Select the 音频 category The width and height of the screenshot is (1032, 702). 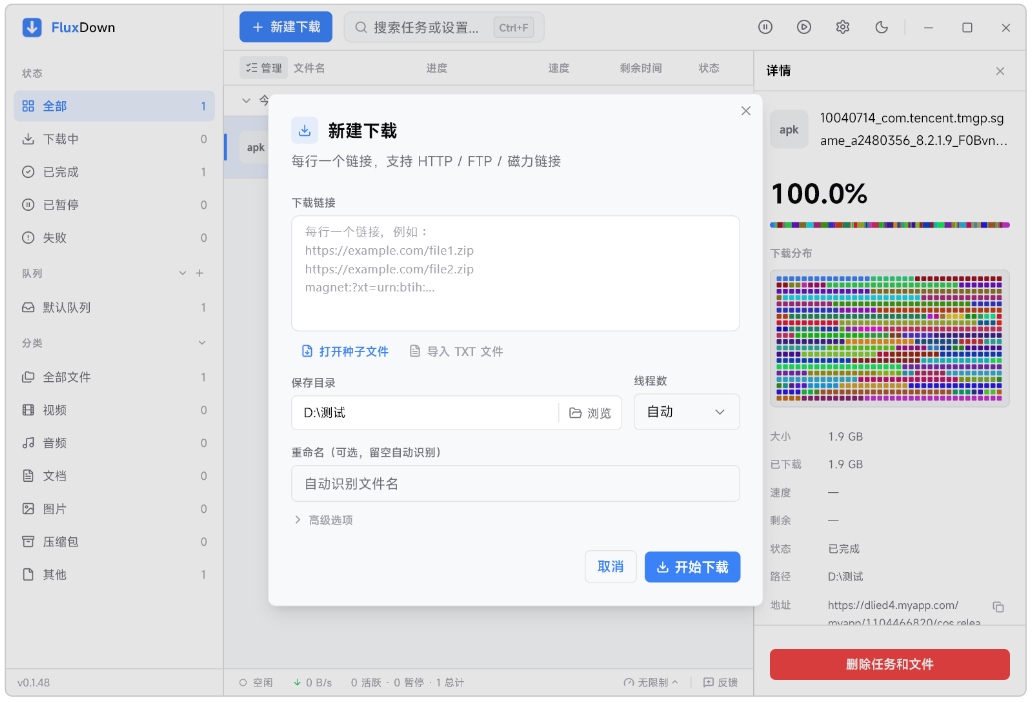tap(115, 443)
